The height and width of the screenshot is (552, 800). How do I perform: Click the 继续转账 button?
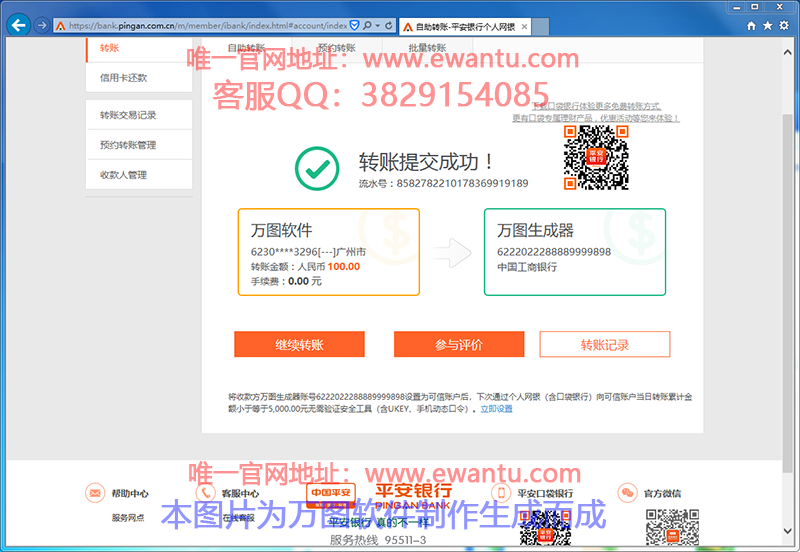point(299,344)
